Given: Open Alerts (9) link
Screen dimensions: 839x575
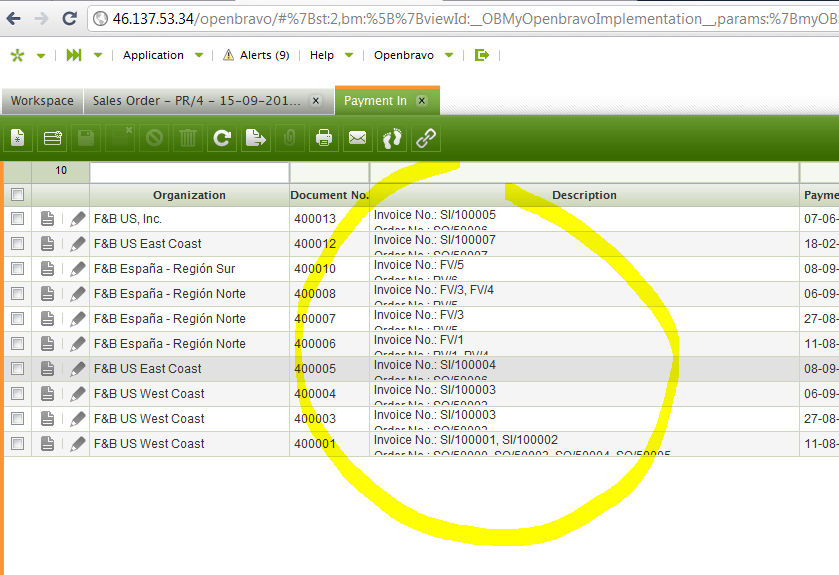Looking at the screenshot, I should pyautogui.click(x=256, y=55).
